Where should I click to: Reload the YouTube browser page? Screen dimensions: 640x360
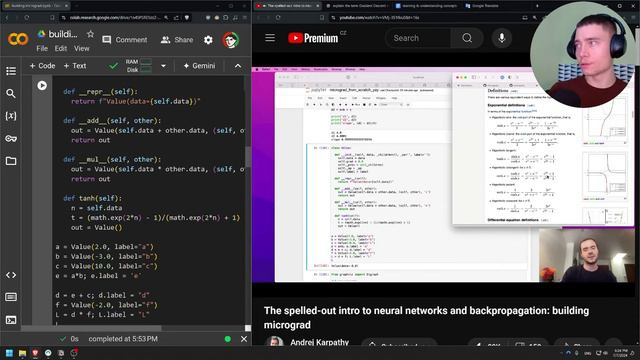pyautogui.click(x=278, y=18)
